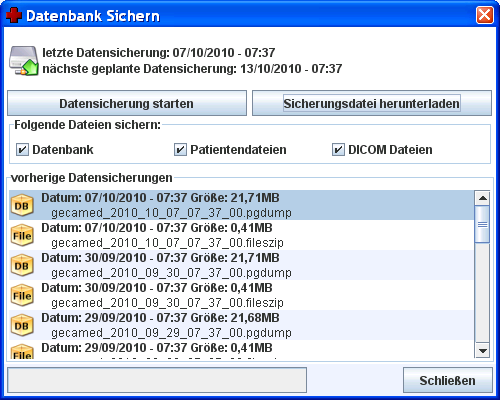Click 'Datum: 30/09/2010 - 07:37 Größe: 0,41MB' text
500x400 pixels.
[x=157, y=288]
